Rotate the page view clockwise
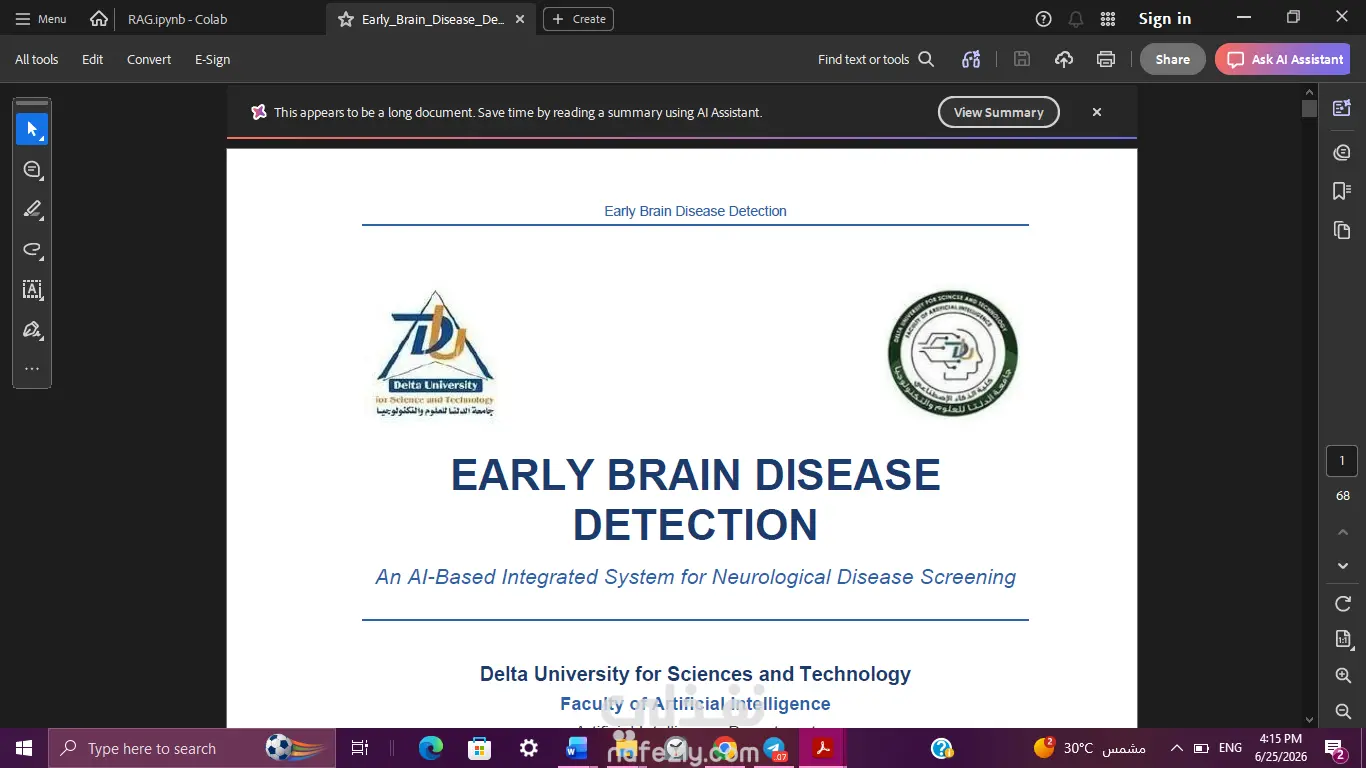The height and width of the screenshot is (768, 1366). tap(1343, 604)
